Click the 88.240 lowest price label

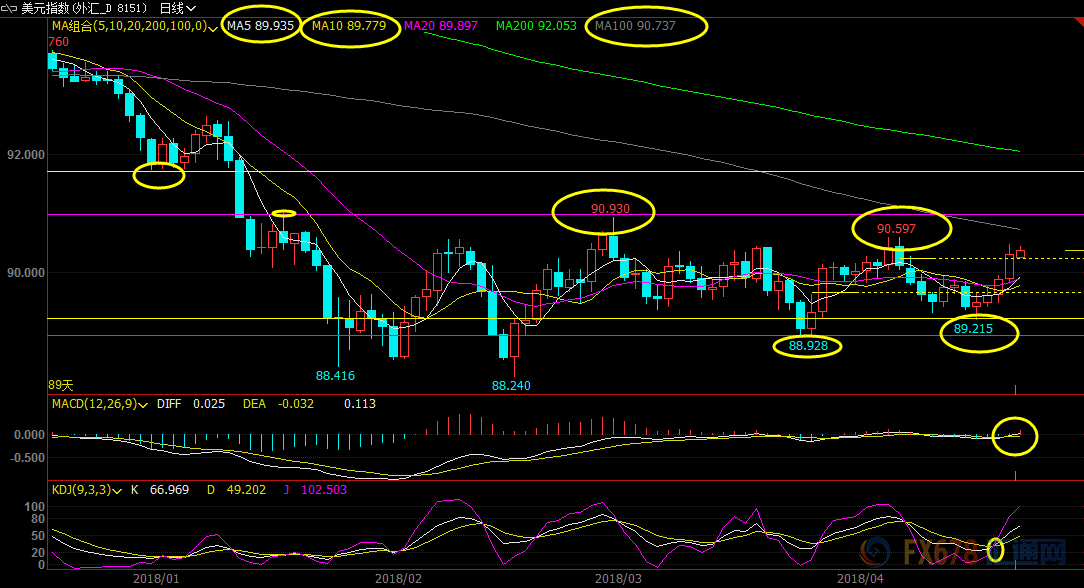click(x=511, y=385)
